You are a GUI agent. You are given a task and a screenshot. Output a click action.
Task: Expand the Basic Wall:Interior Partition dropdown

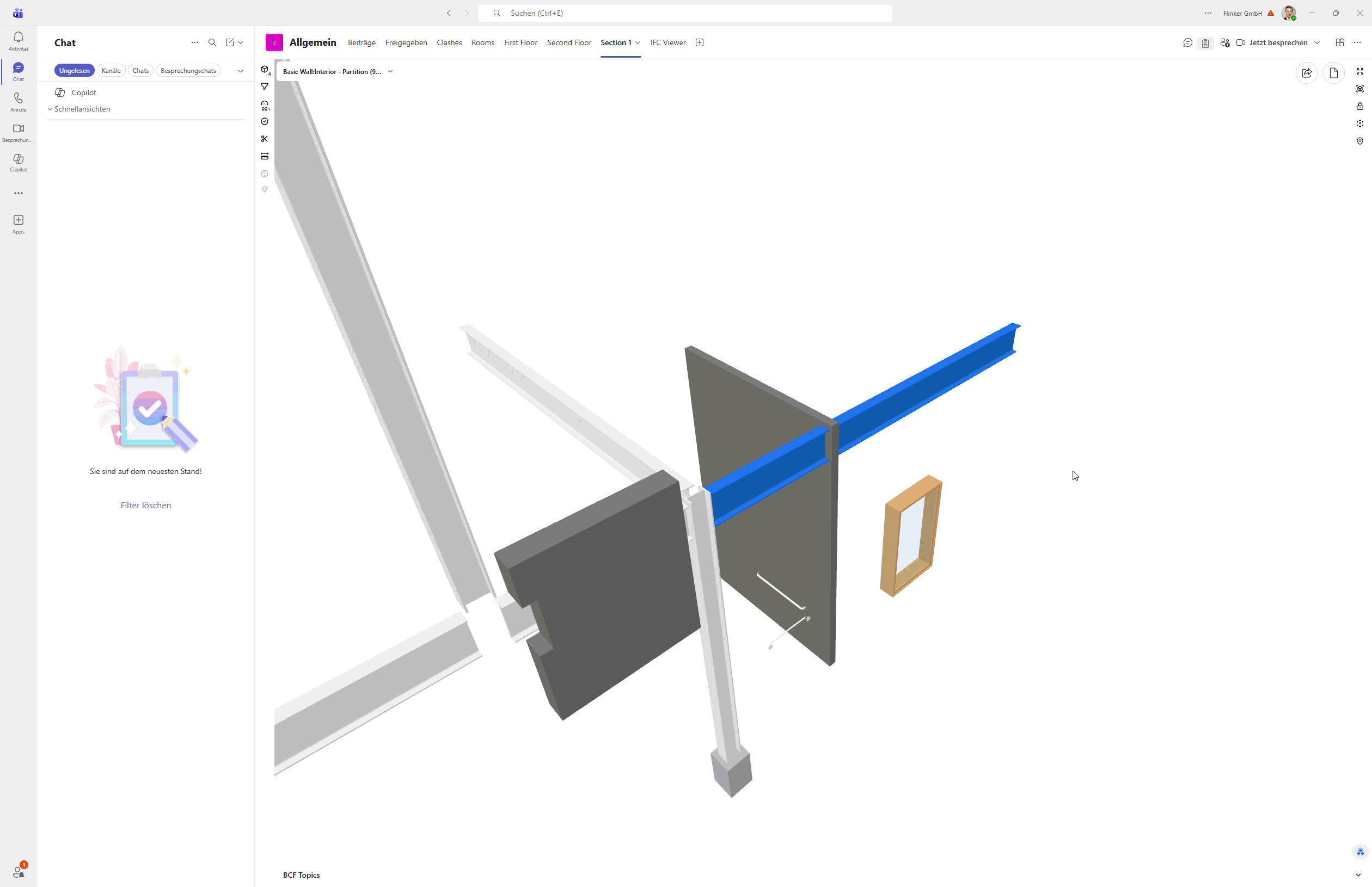click(390, 71)
